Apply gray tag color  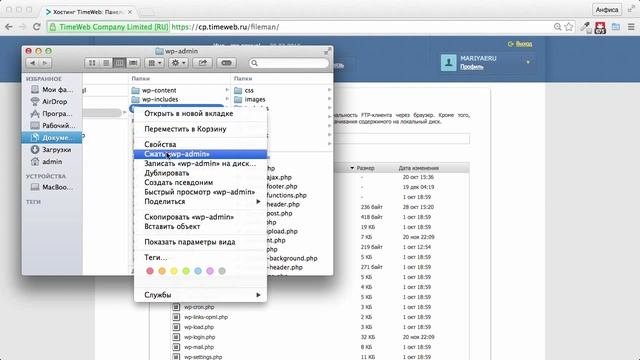[222, 271]
